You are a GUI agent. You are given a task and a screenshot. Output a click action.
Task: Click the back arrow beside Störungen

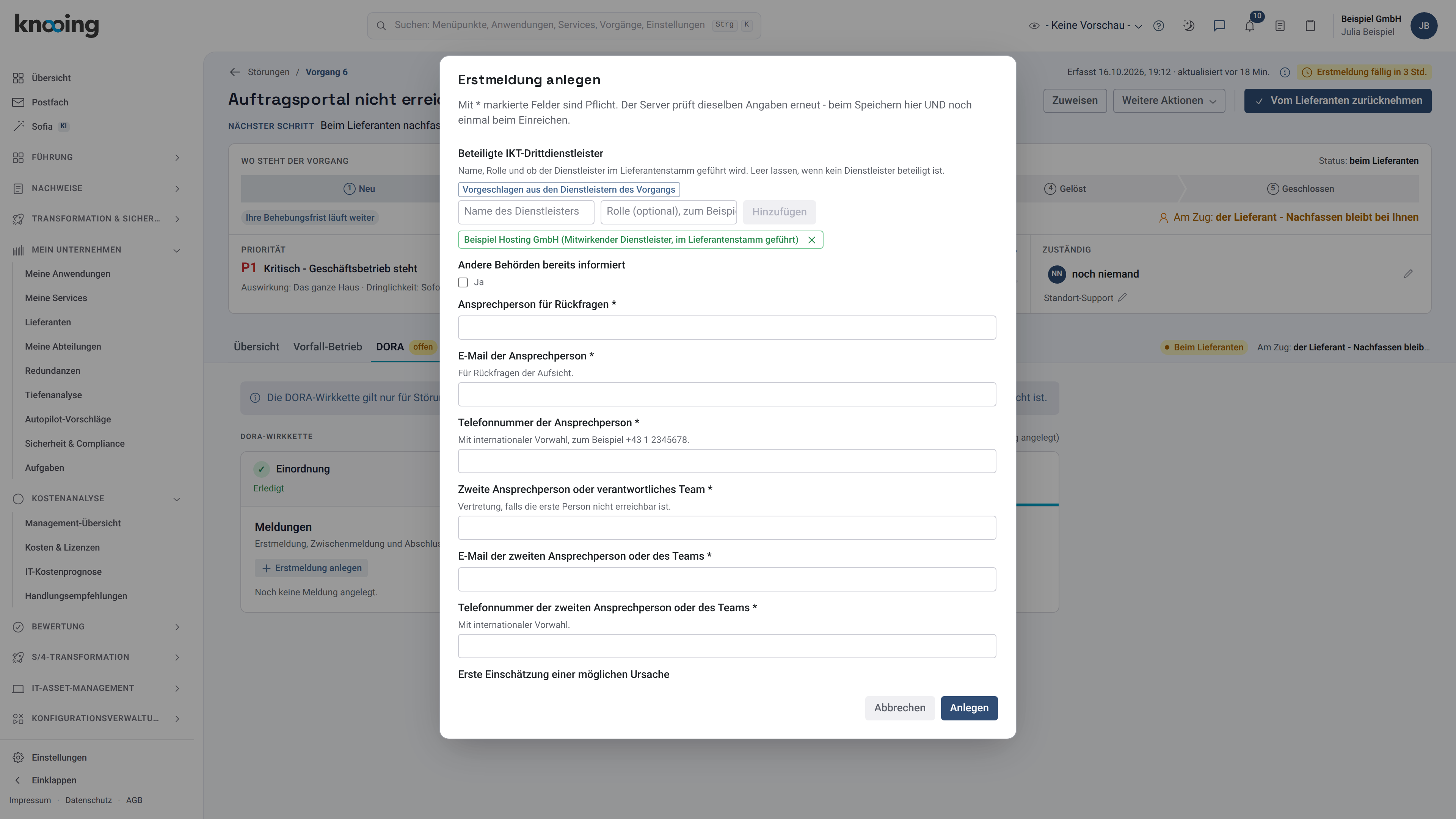(235, 72)
